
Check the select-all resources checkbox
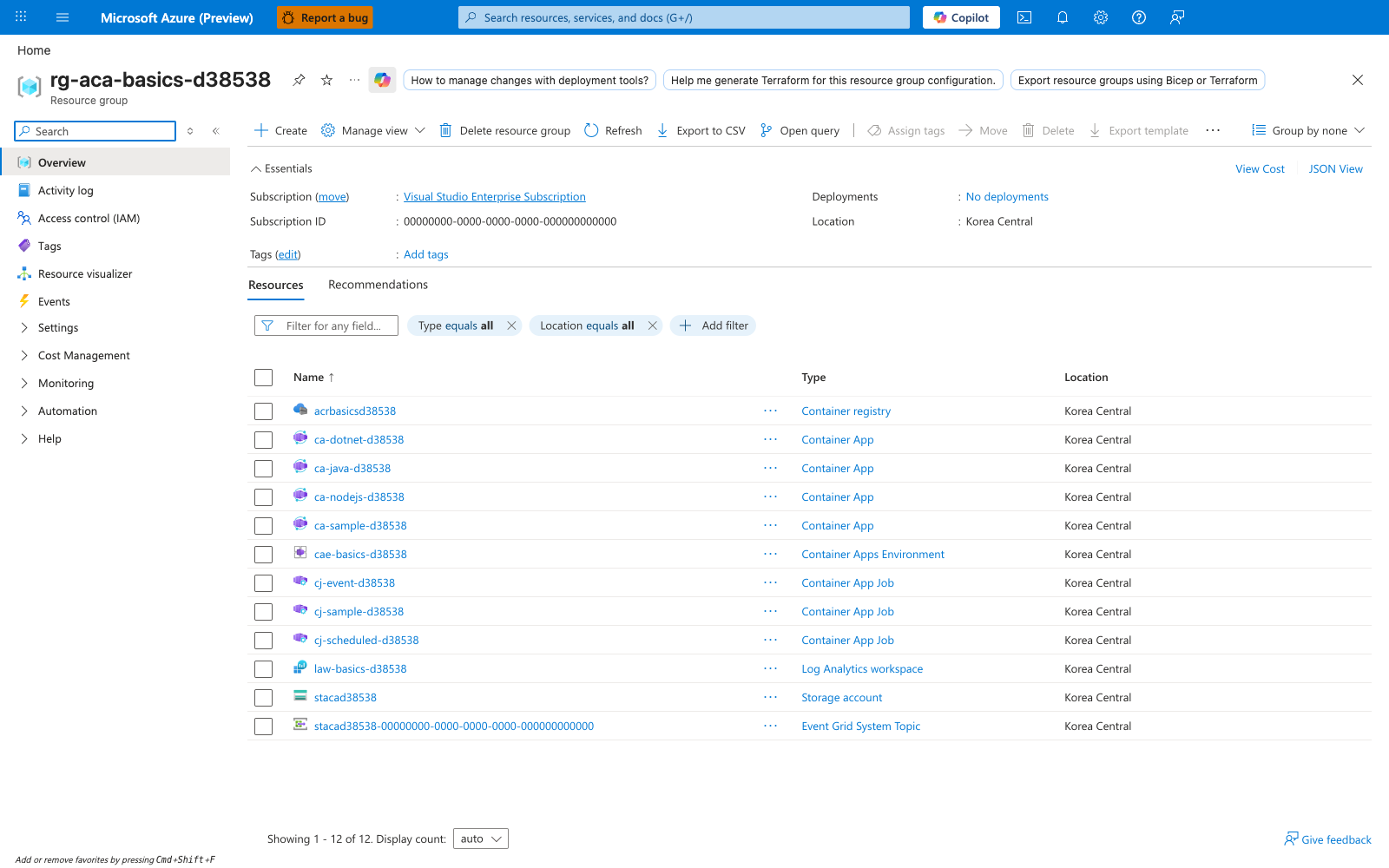[x=264, y=378]
